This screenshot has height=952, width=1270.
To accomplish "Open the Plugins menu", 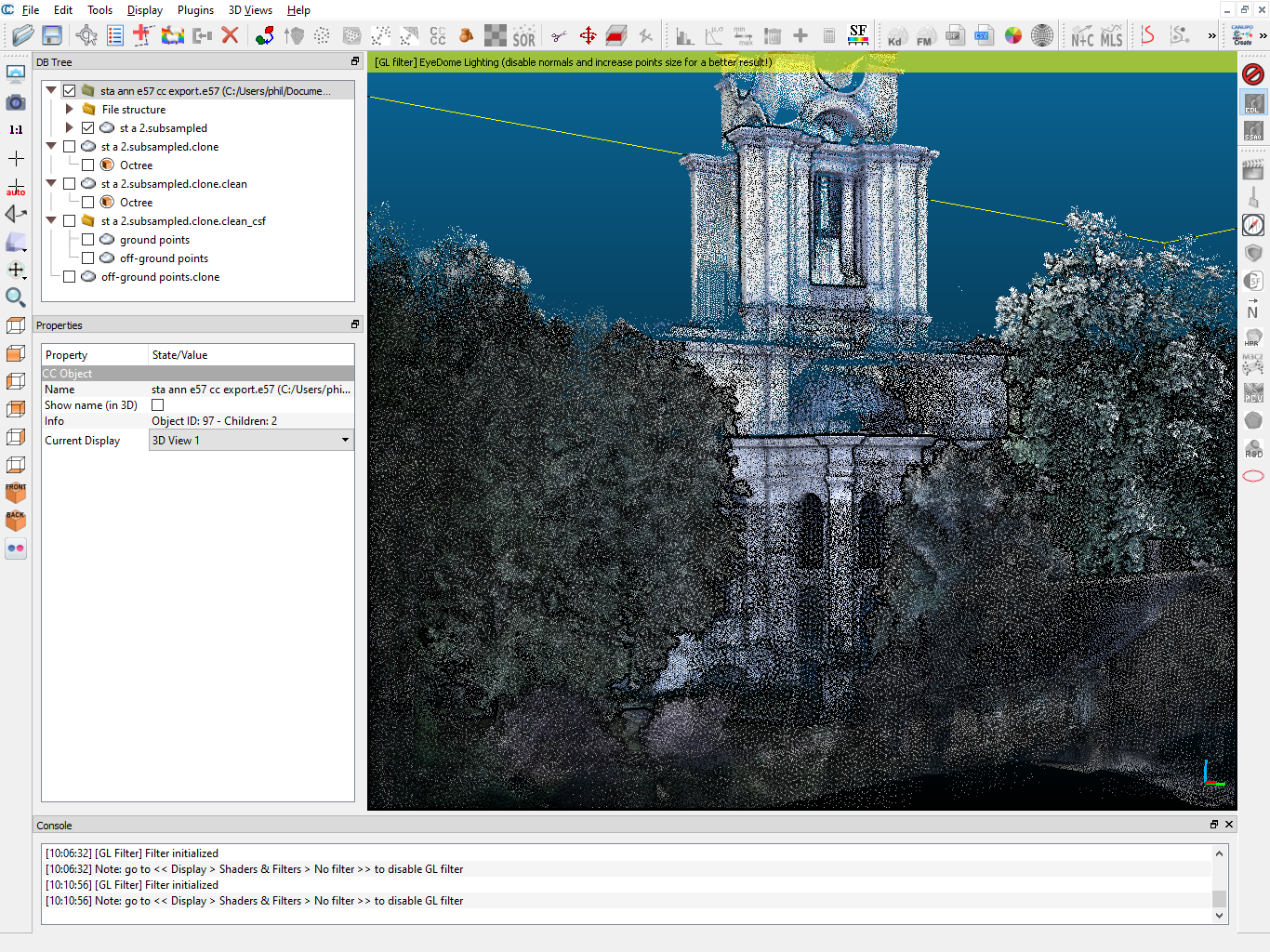I will (x=195, y=10).
